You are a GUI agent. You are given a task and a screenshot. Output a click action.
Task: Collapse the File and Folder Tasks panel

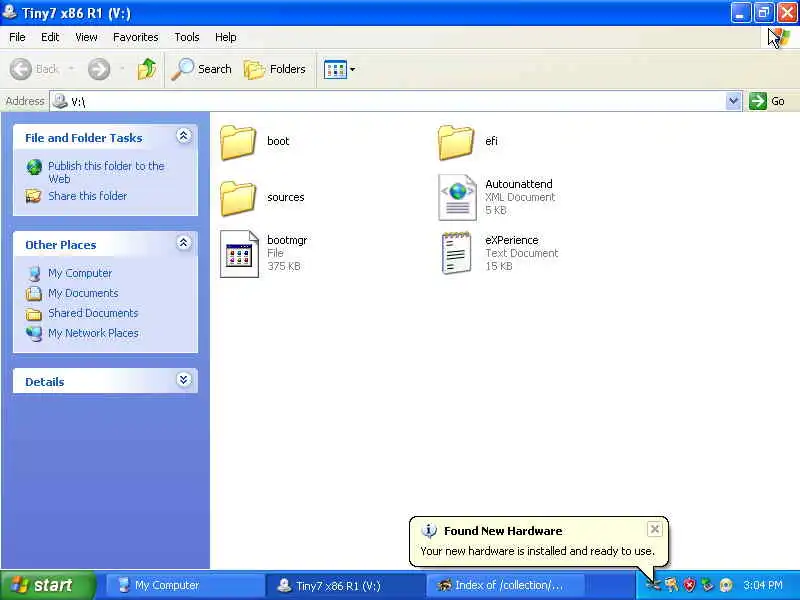coord(184,136)
